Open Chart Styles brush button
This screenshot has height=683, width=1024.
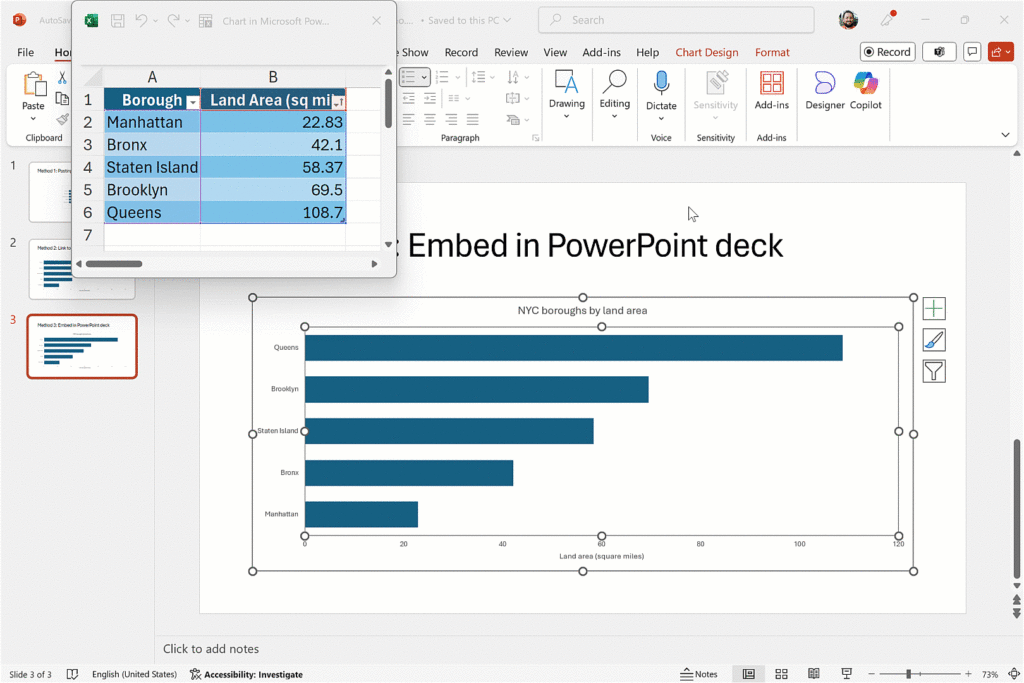(934, 340)
